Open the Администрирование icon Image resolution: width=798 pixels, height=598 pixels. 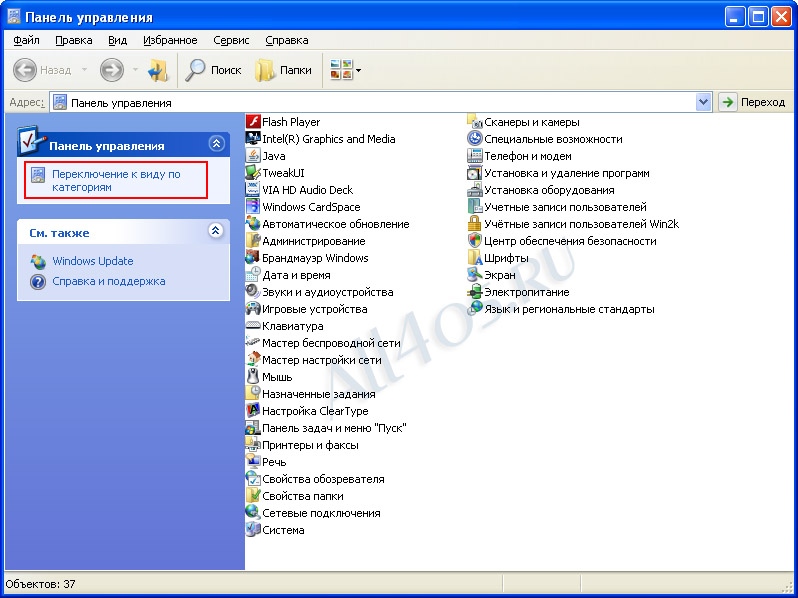[253, 241]
